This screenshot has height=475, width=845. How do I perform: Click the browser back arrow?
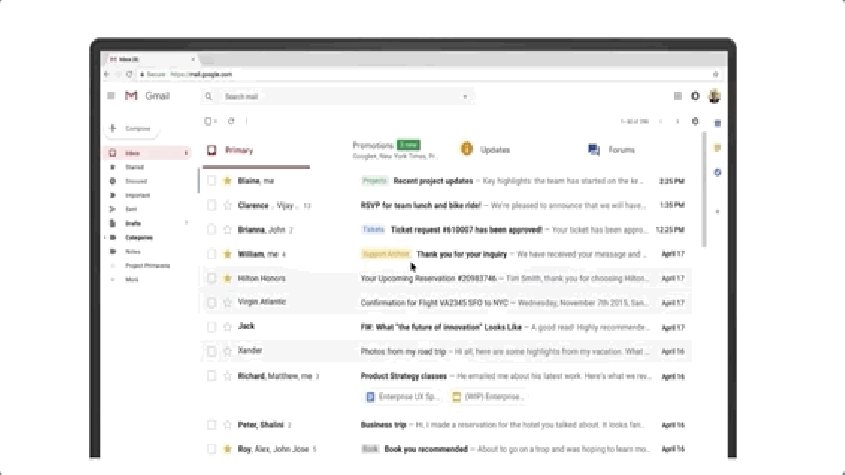[107, 74]
